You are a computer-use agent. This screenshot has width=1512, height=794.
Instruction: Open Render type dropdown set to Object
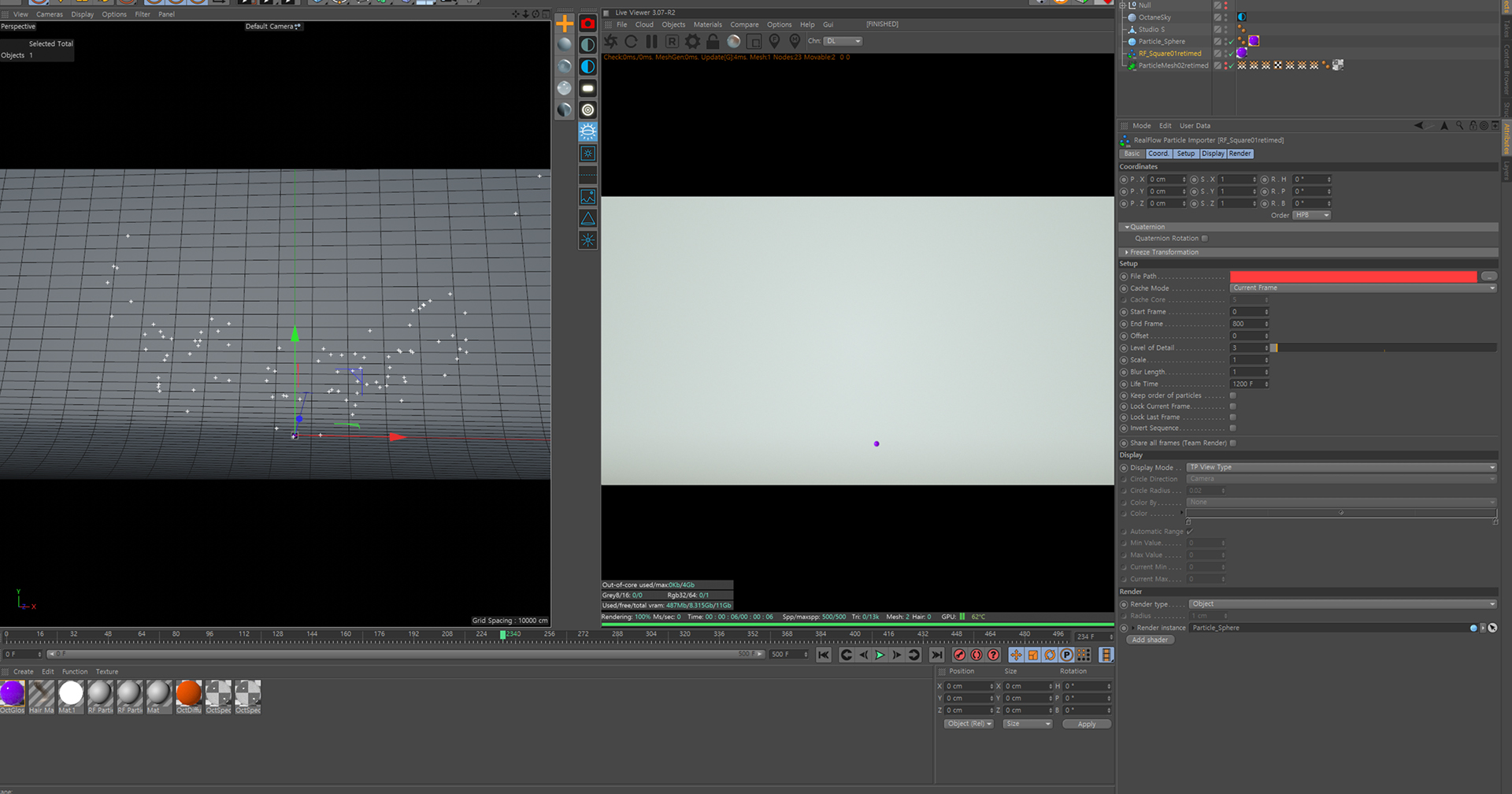point(1343,604)
